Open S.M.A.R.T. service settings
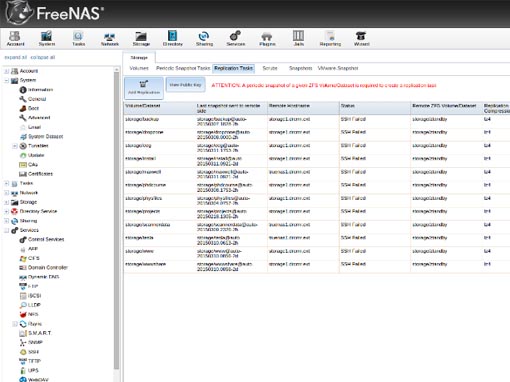This screenshot has height=382, width=510. pos(35,333)
